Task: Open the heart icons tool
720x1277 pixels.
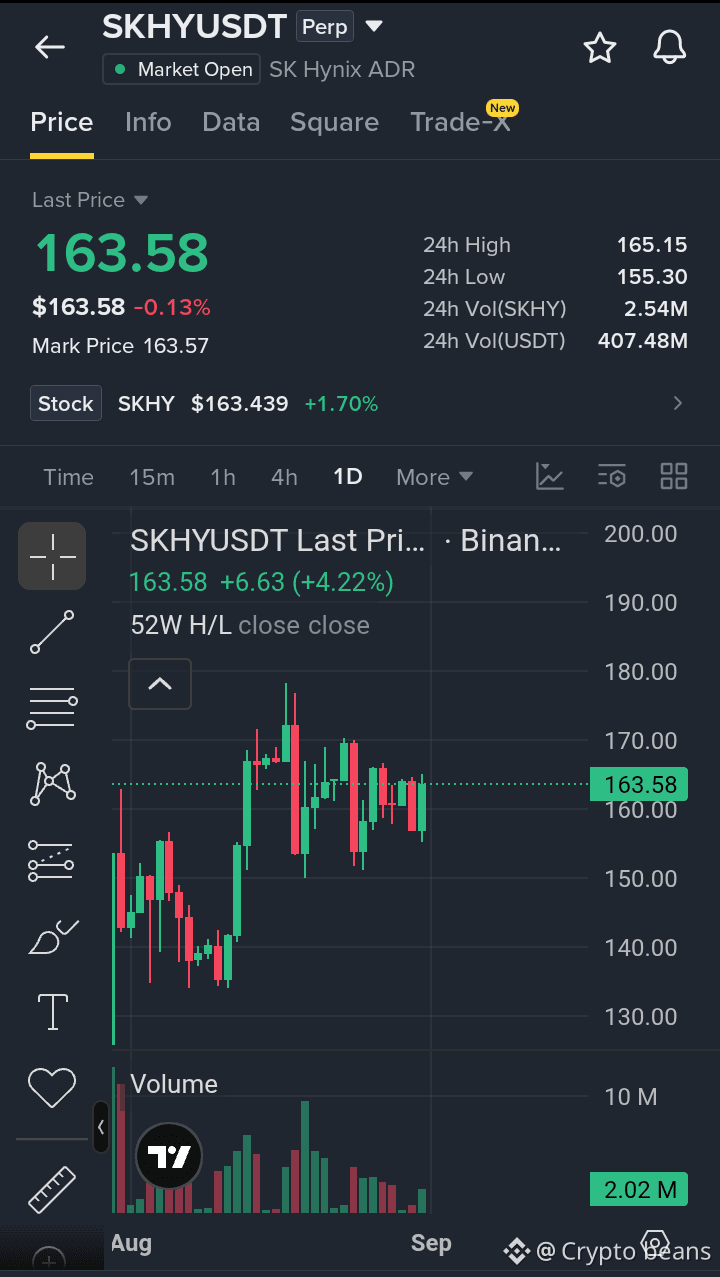Action: pyautogui.click(x=52, y=1087)
